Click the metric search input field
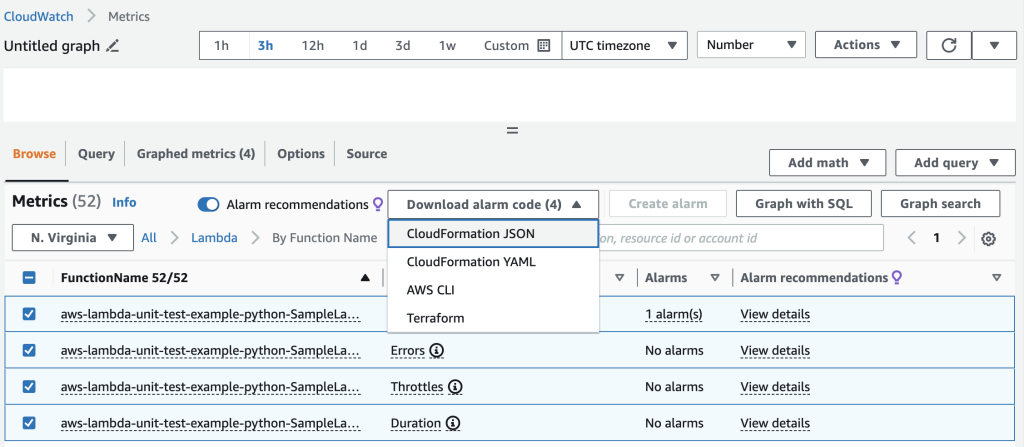The width and height of the screenshot is (1024, 447). click(741, 238)
